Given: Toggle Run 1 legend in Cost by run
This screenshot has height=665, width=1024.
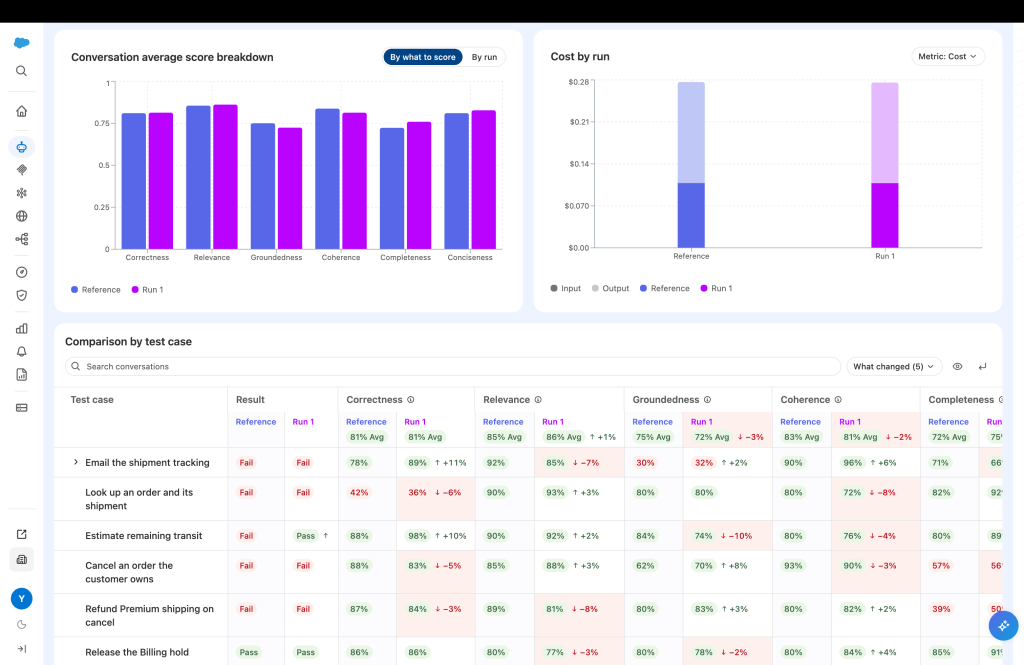Looking at the screenshot, I should point(716,288).
